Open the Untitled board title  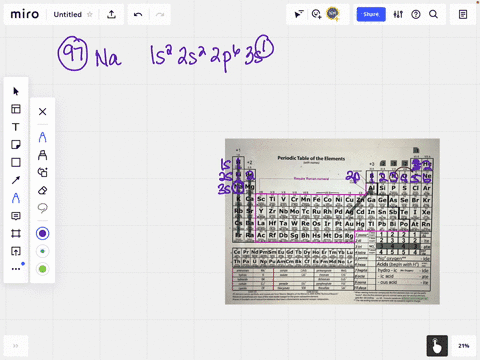pos(68,14)
